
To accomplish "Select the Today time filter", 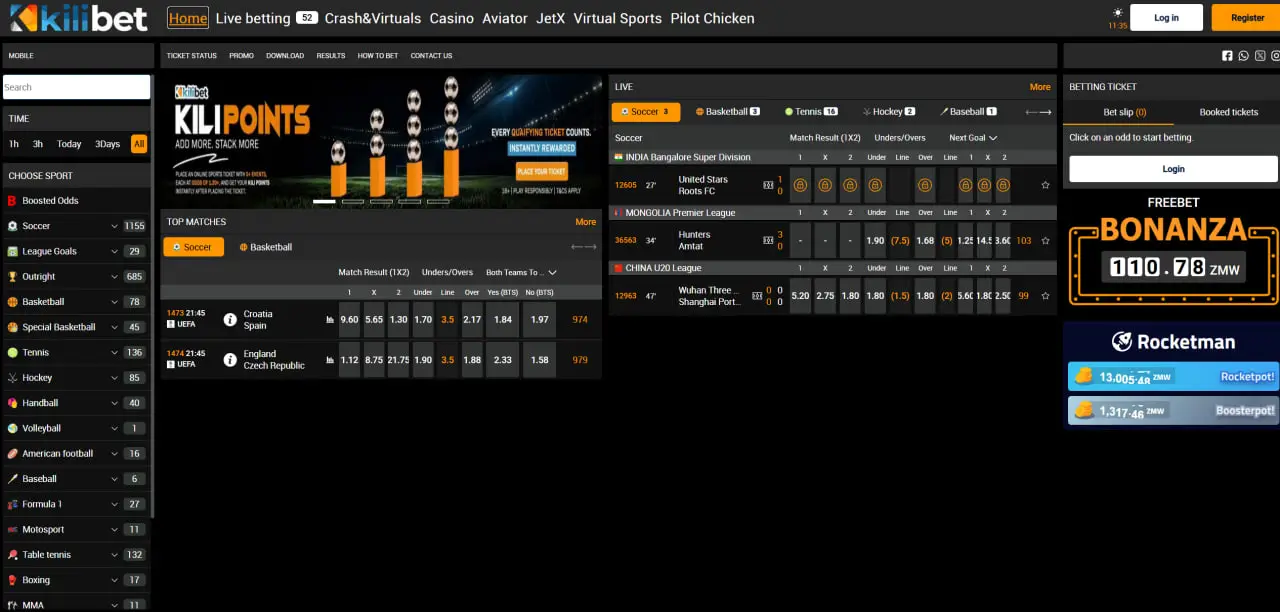I will tap(69, 144).
